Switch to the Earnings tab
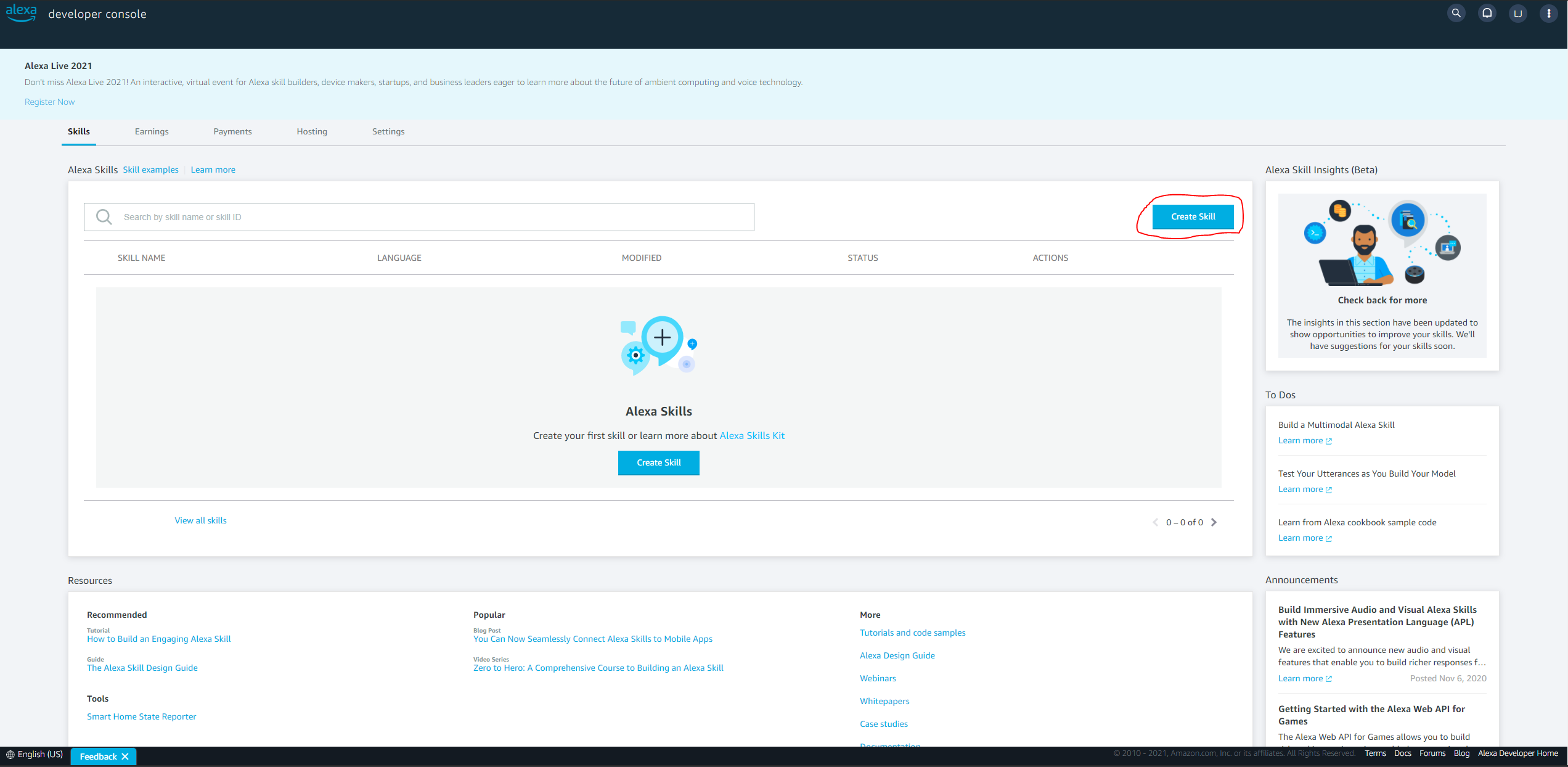Screen dimensions: 1568x767 (x=152, y=131)
